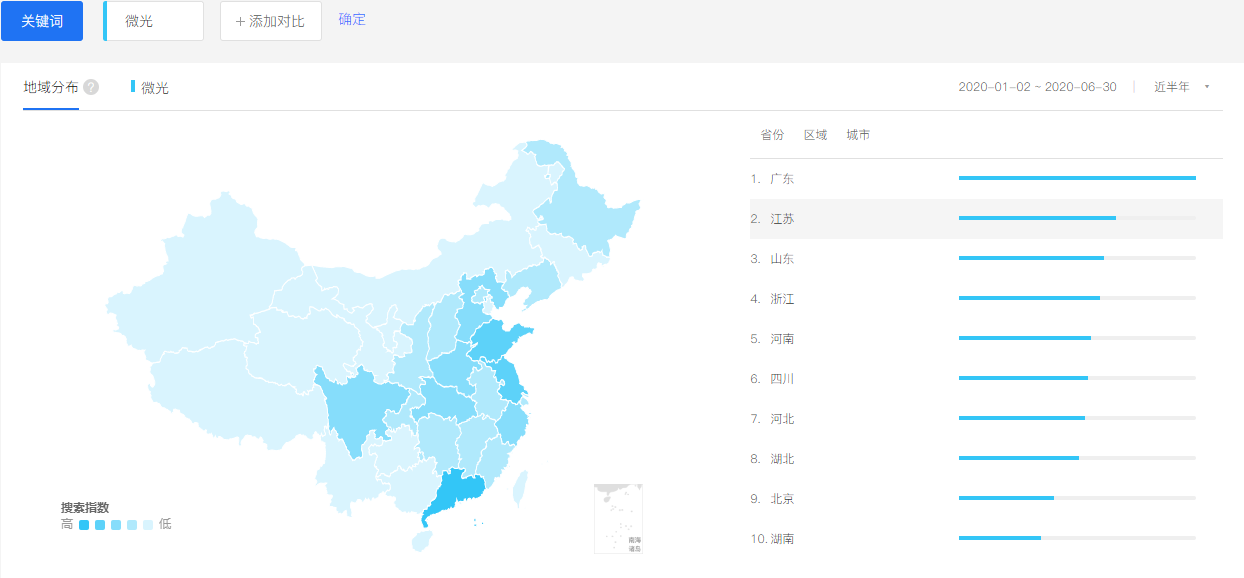Click the darkest search index legend swatch
This screenshot has width=1244, height=578.
tap(84, 524)
